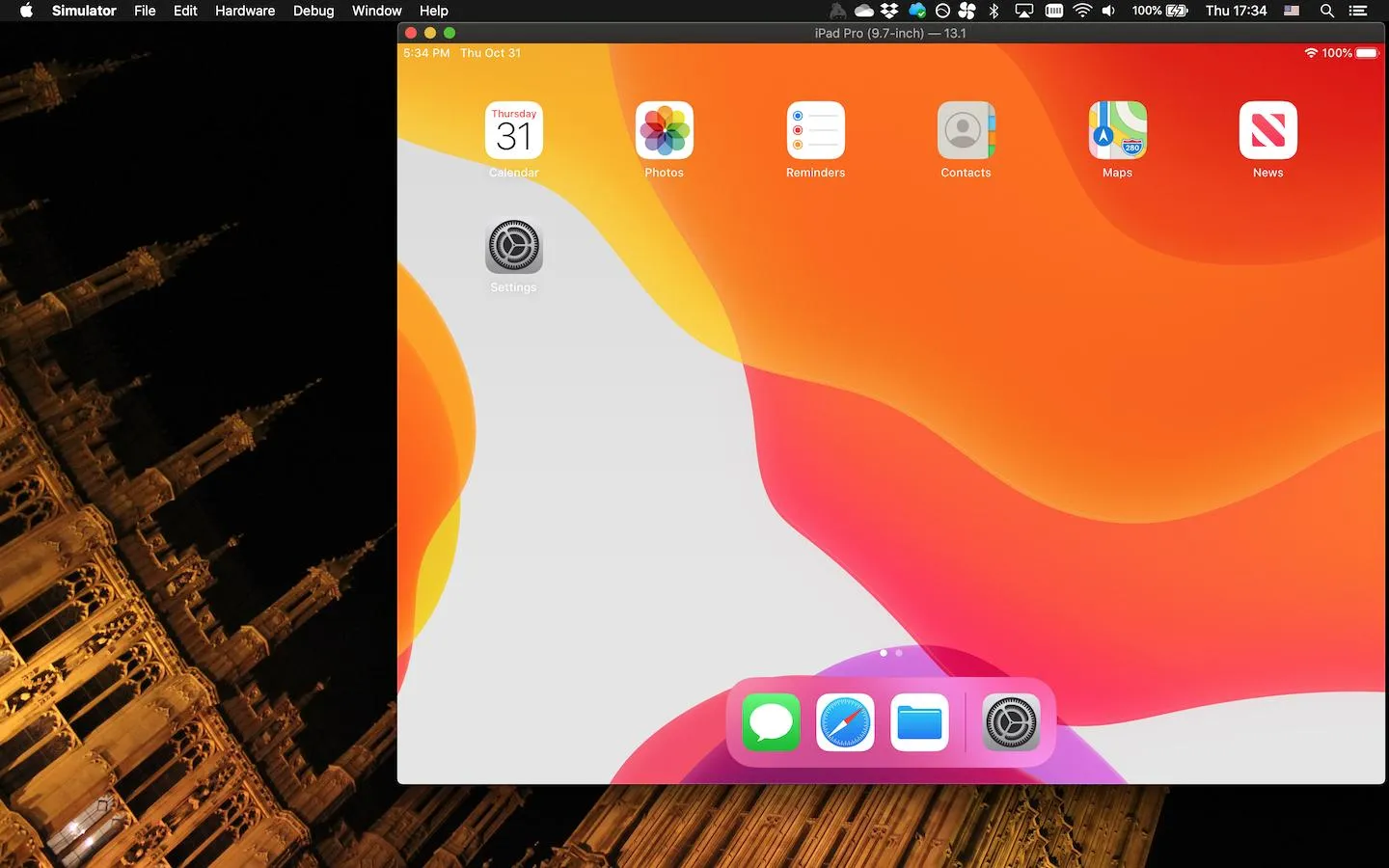Open the Window menu
The height and width of the screenshot is (868, 1389).
click(x=376, y=11)
